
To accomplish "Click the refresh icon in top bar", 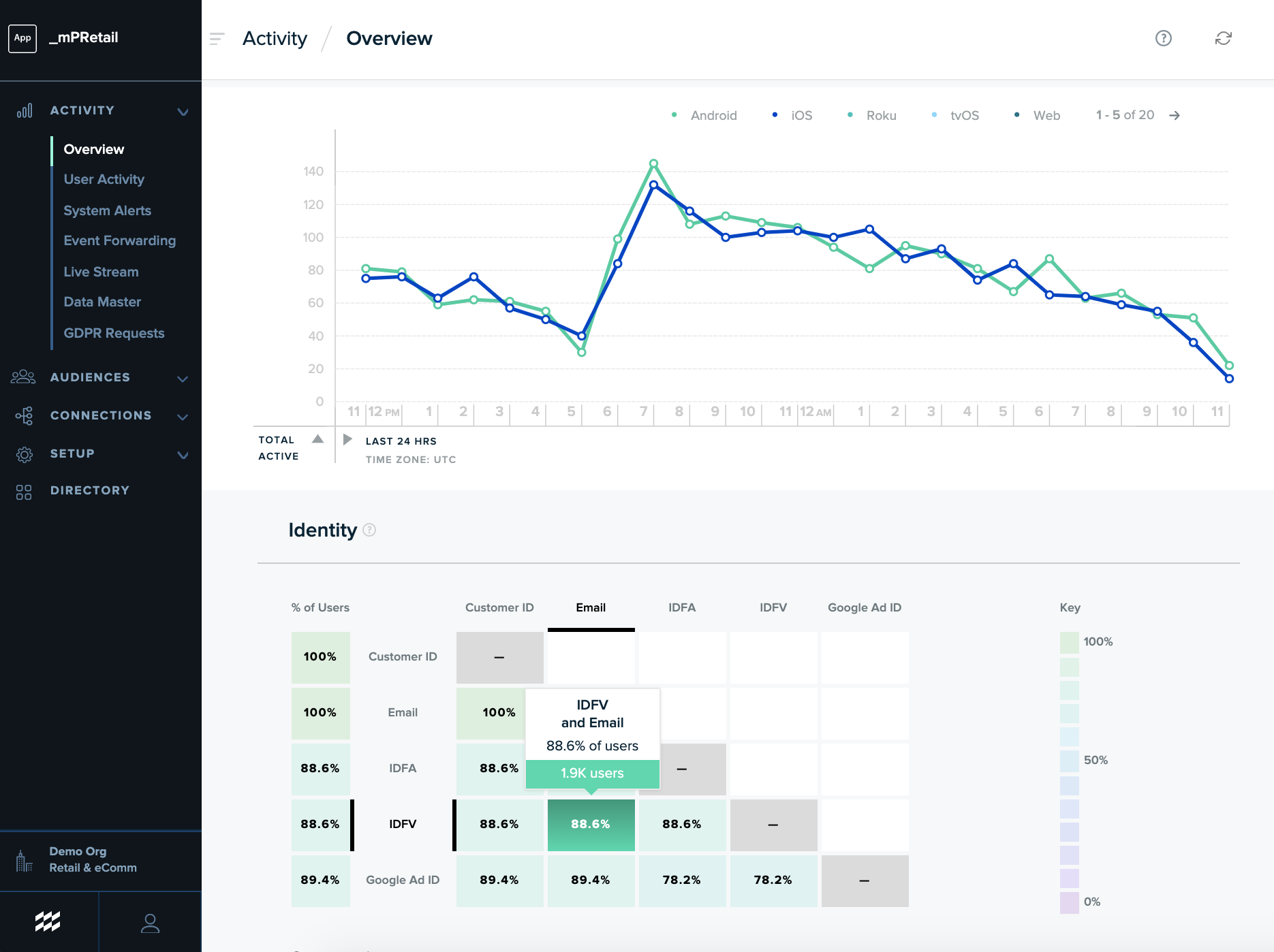I will pos(1223,38).
